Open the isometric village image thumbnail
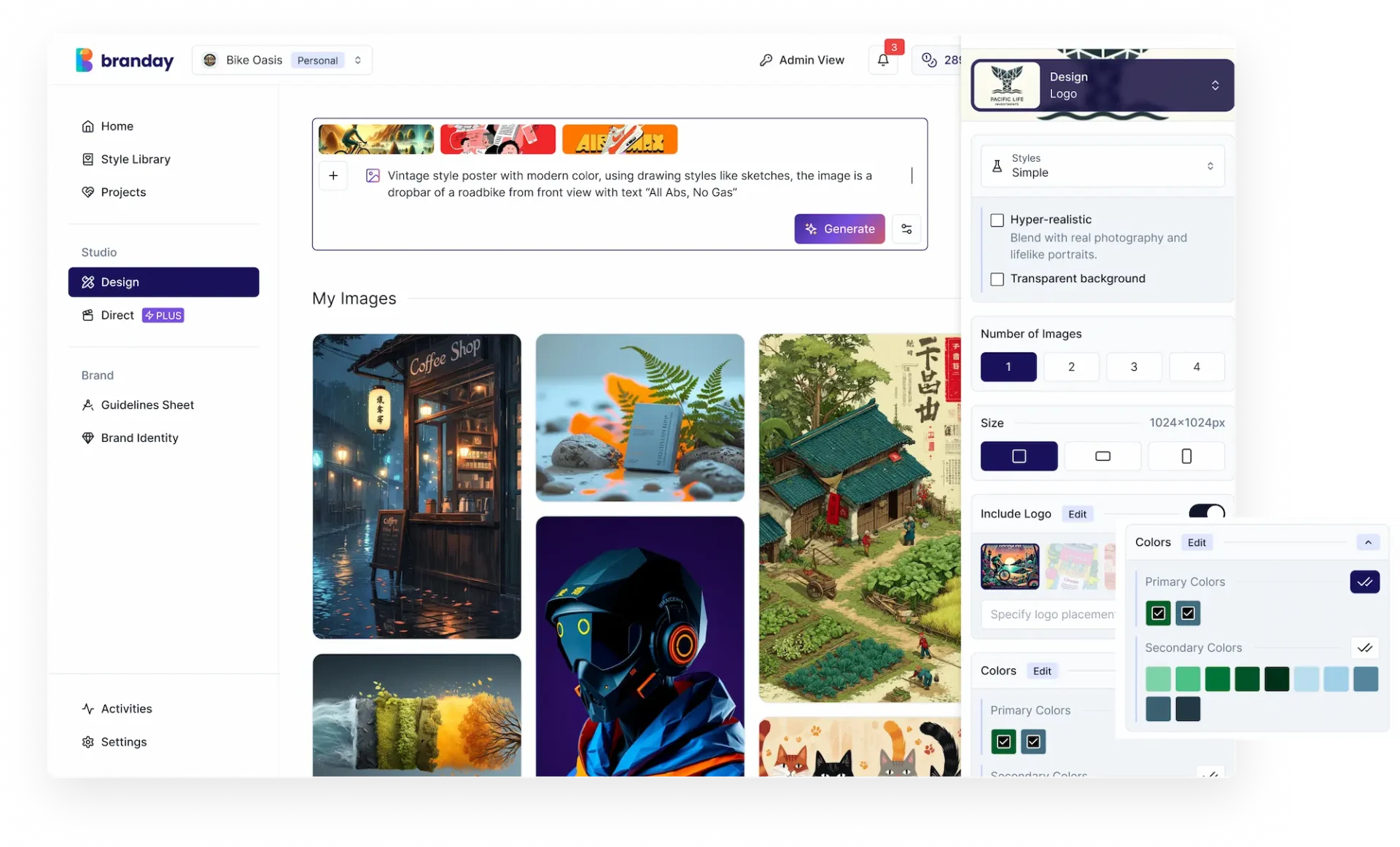 point(860,518)
